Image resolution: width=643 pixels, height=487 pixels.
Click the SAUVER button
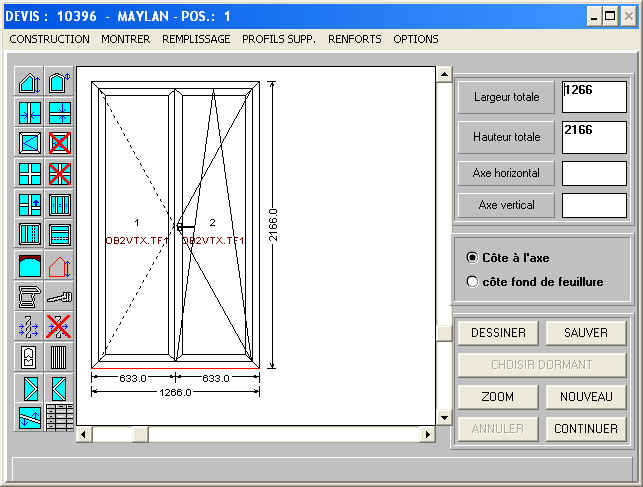pos(586,333)
